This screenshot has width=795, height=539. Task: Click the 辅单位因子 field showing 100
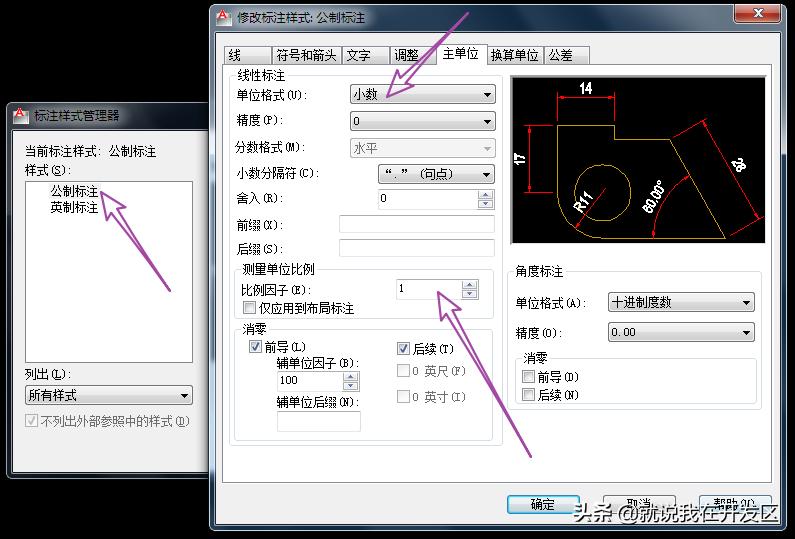click(x=310, y=381)
